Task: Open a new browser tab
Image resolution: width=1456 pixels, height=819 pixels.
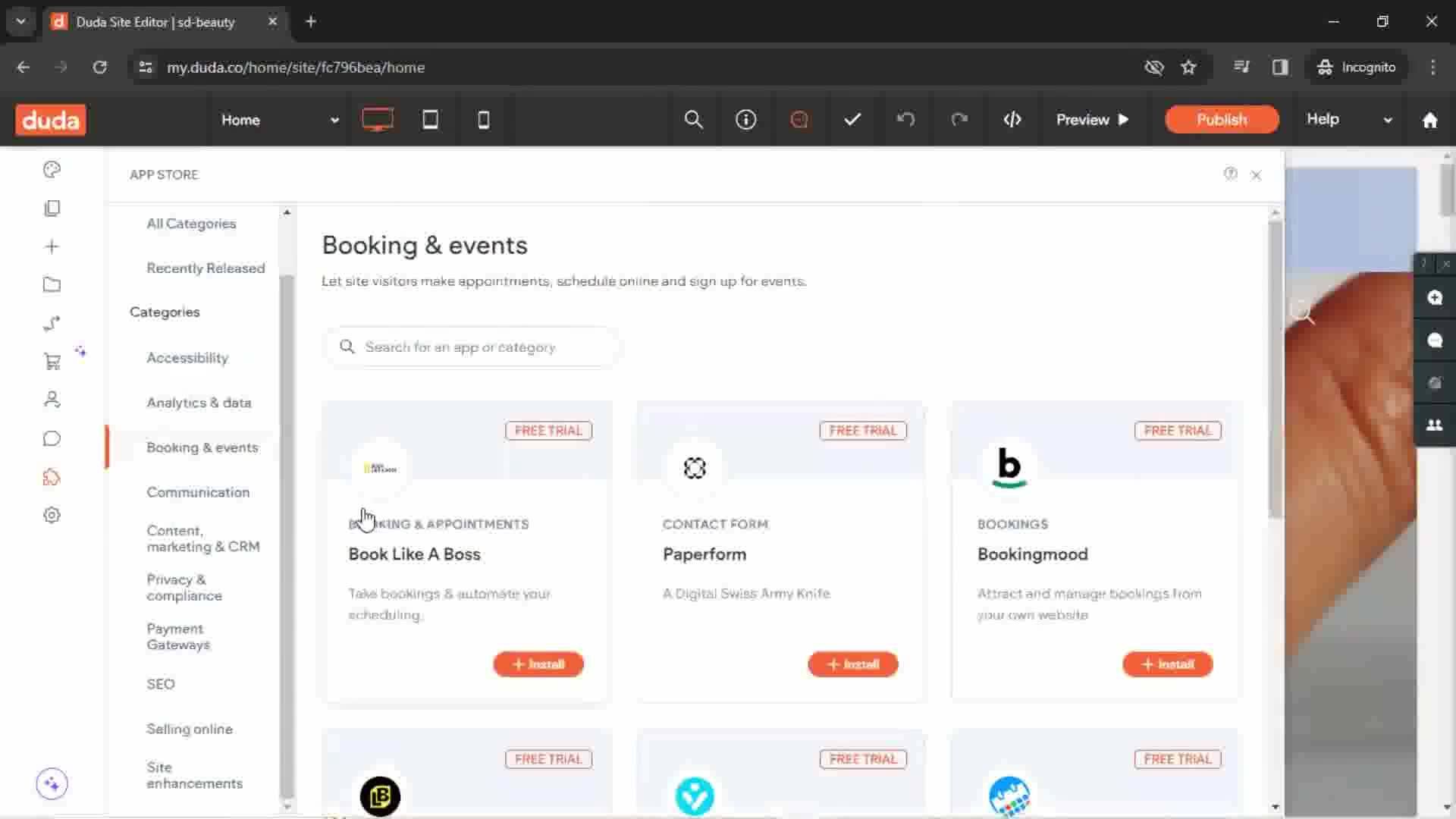Action: (311, 21)
